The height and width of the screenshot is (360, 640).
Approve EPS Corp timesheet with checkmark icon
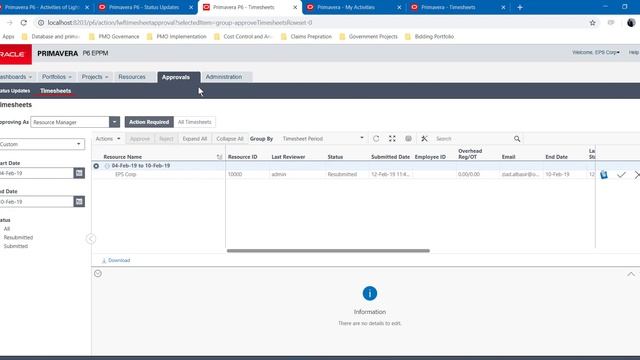pos(621,175)
